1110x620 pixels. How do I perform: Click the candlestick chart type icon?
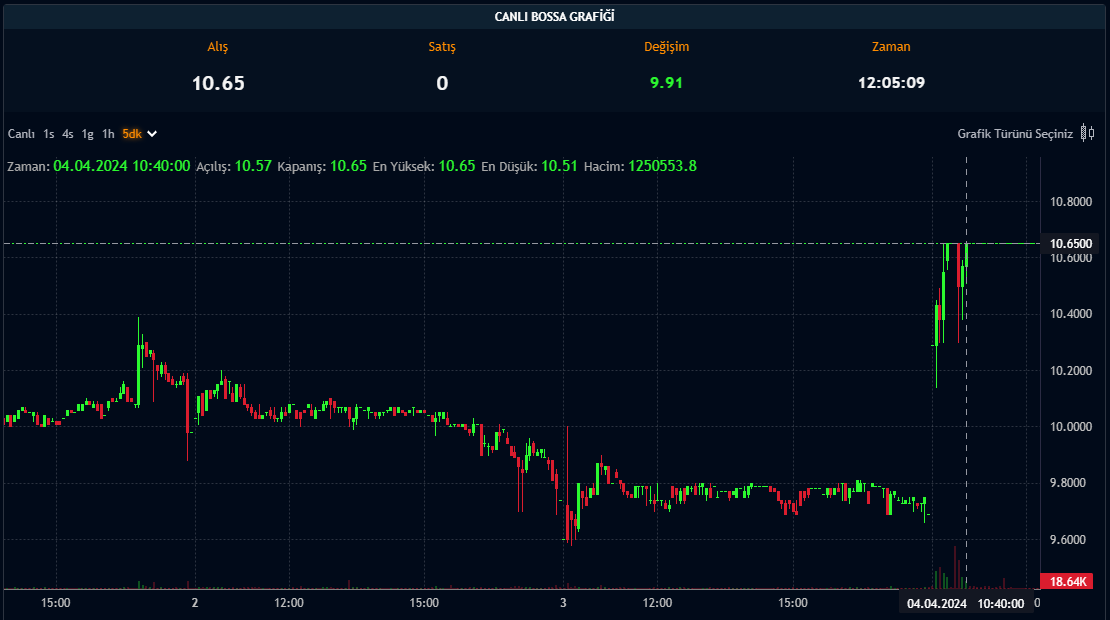(x=1087, y=133)
